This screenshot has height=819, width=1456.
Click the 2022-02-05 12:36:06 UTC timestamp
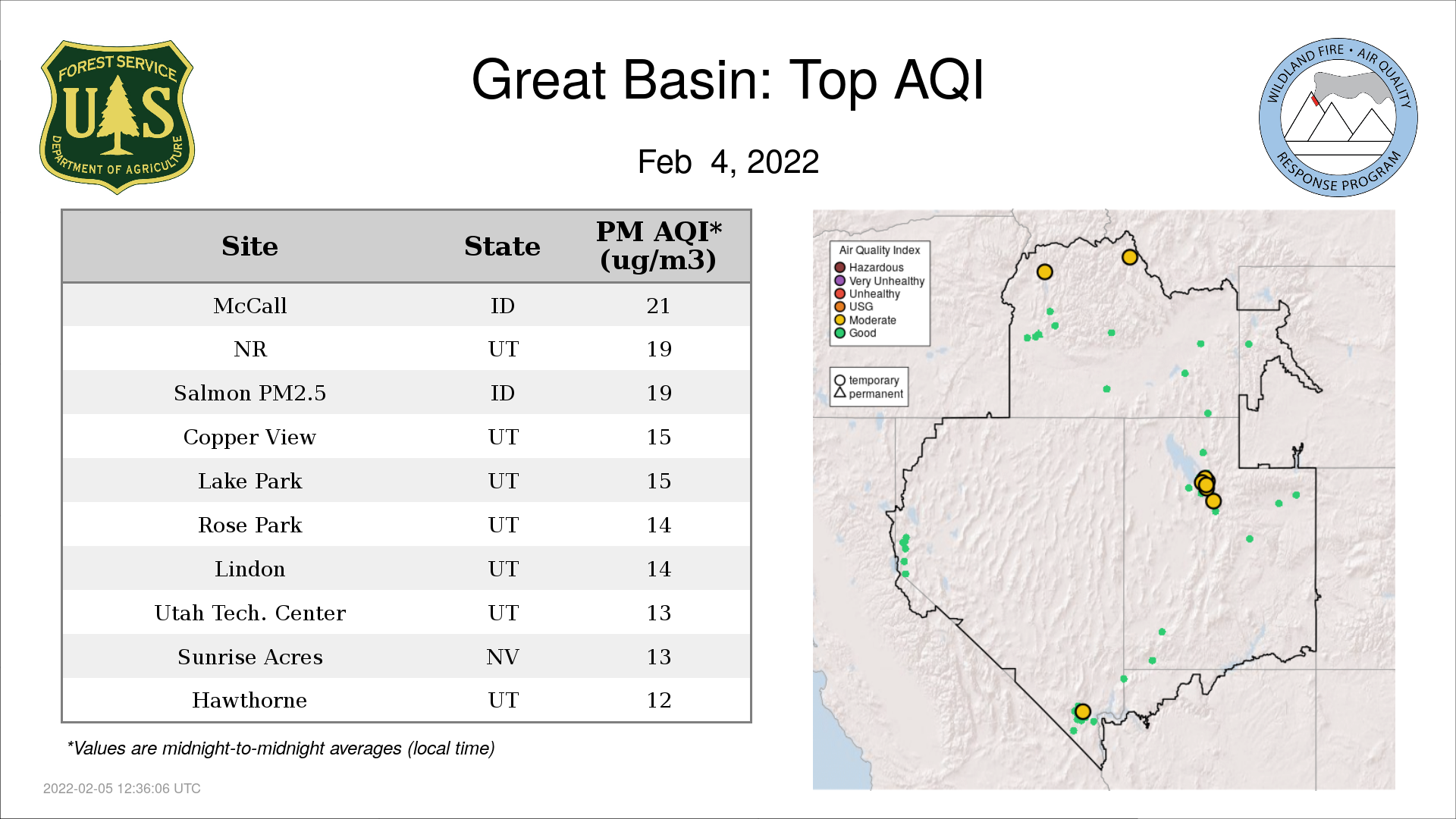pos(122,789)
